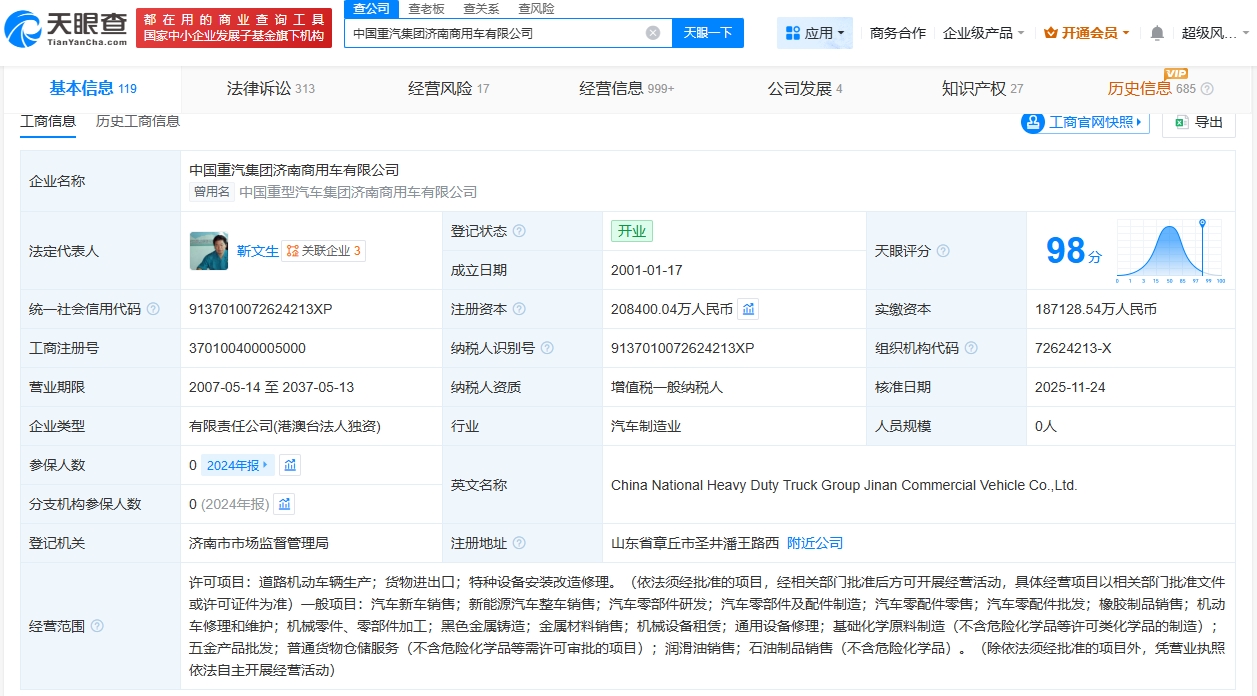The height and width of the screenshot is (696, 1257).
Task: Select the 历史工商信息 sub-tab
Action: click(x=138, y=121)
